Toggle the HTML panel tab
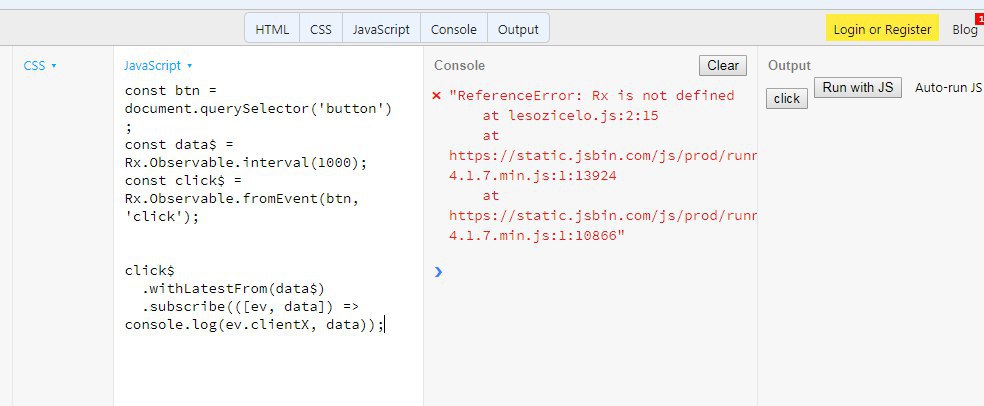 pyautogui.click(x=272, y=29)
